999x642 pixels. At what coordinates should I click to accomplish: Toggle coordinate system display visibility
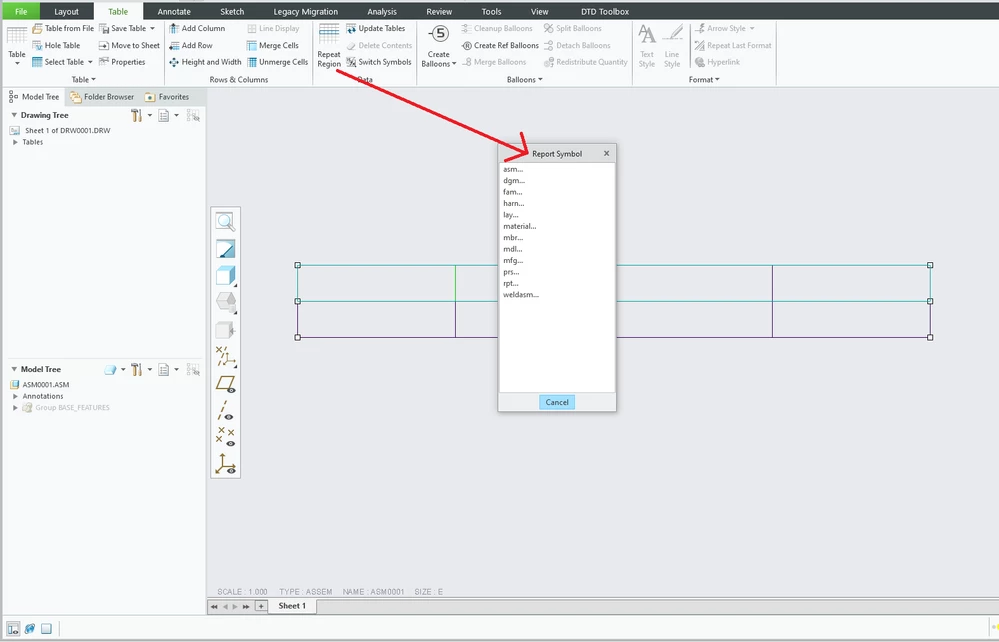pos(226,464)
